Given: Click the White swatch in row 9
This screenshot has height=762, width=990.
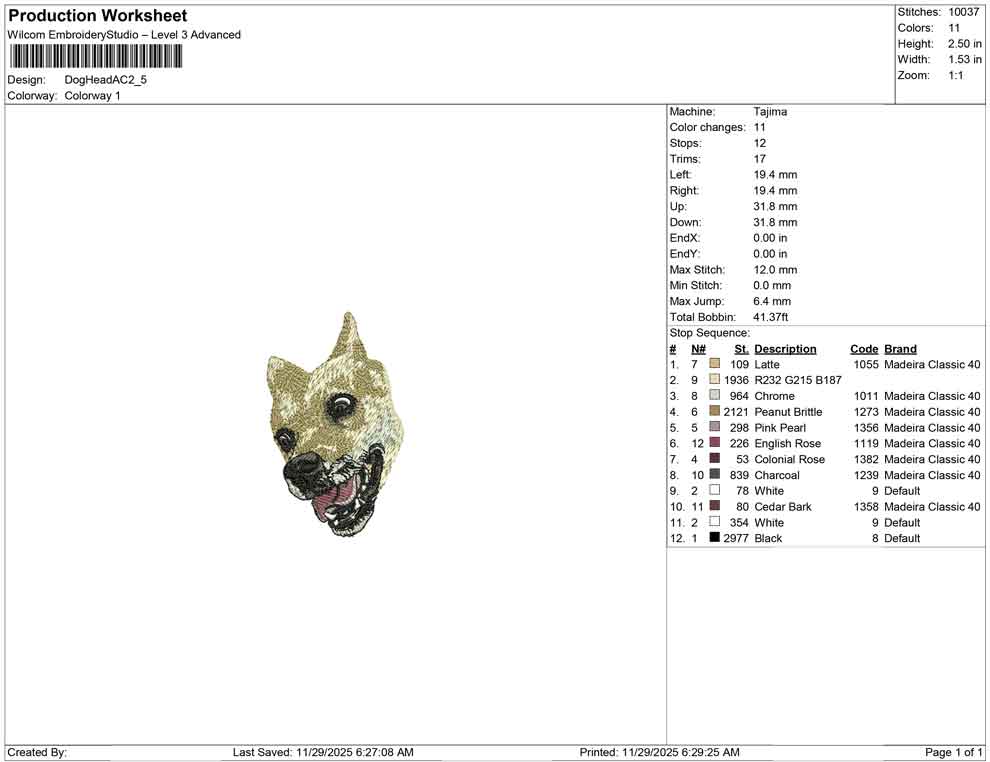Looking at the screenshot, I should [x=714, y=491].
